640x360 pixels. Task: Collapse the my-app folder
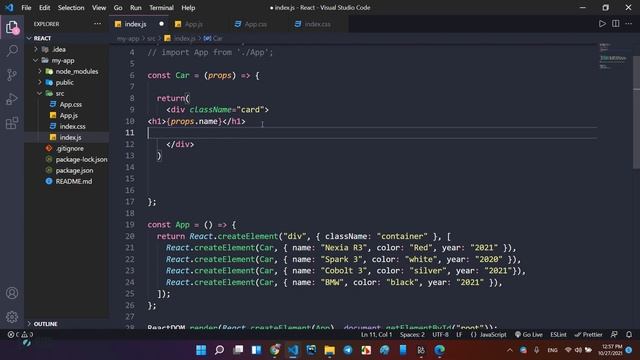pyautogui.click(x=36, y=60)
